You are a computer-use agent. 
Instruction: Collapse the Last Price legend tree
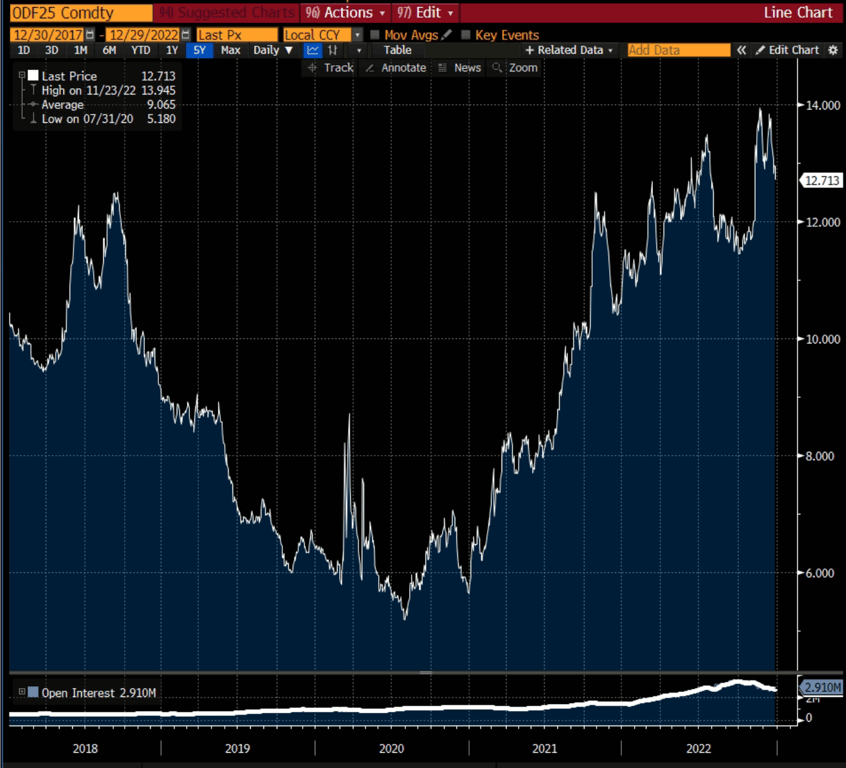coord(22,76)
